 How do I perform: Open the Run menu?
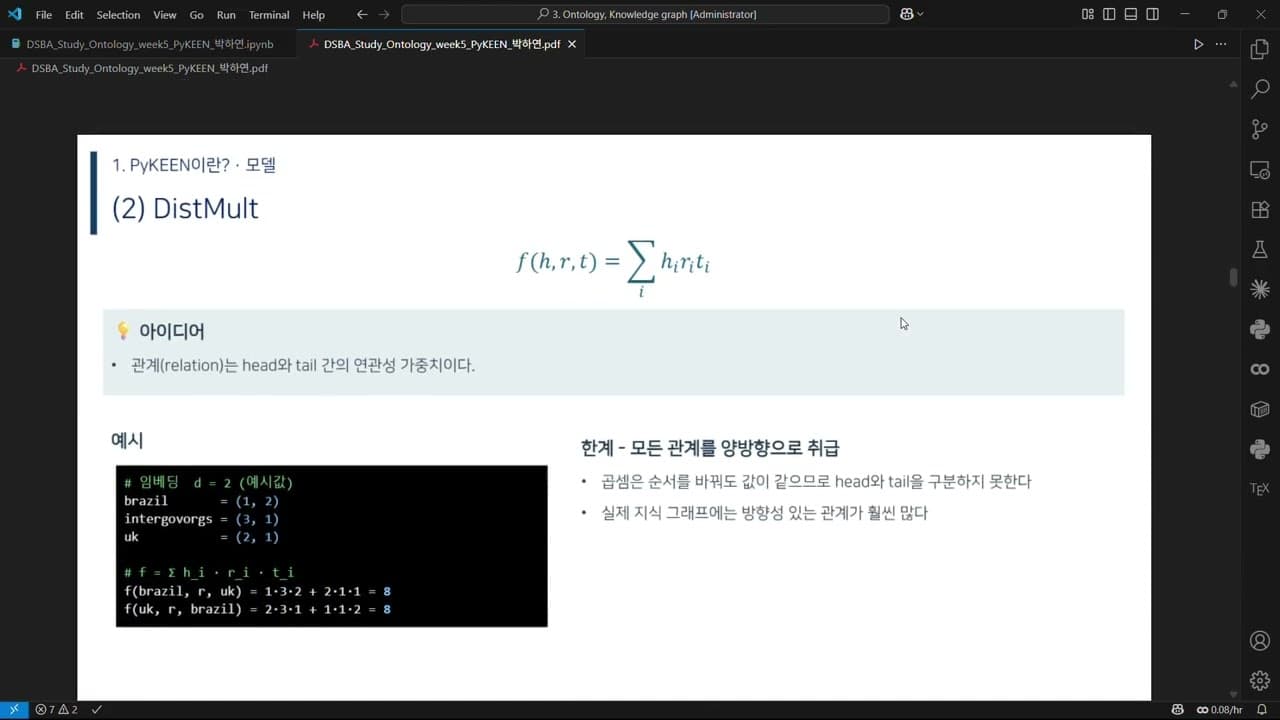[226, 15]
